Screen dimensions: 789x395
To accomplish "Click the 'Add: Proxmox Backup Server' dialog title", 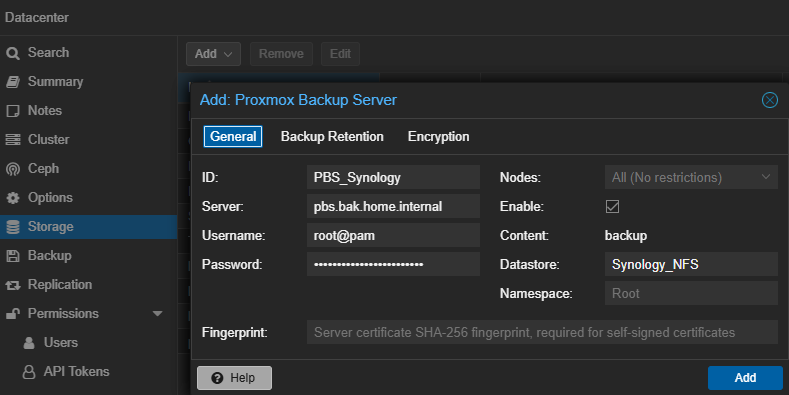I will (x=298, y=100).
